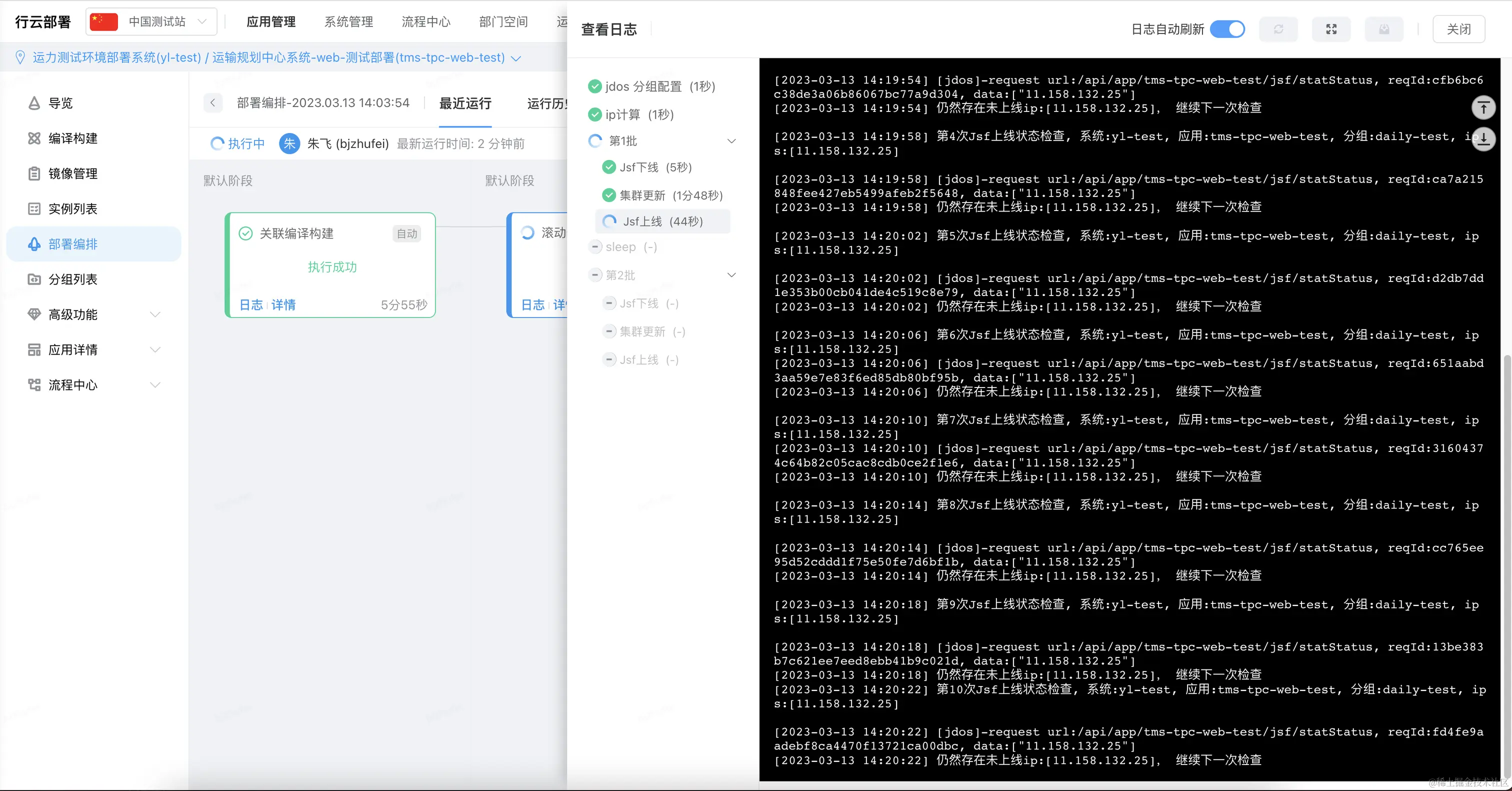Open the 系统管理 top menu
This screenshot has height=791, width=1512.
pos(348,21)
